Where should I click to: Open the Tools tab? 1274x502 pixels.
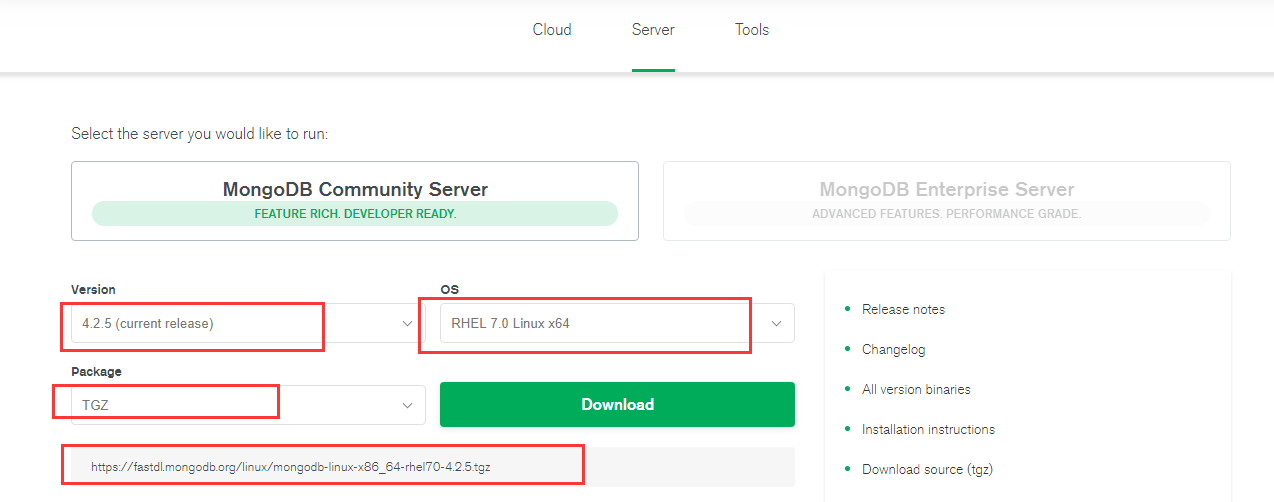click(752, 30)
